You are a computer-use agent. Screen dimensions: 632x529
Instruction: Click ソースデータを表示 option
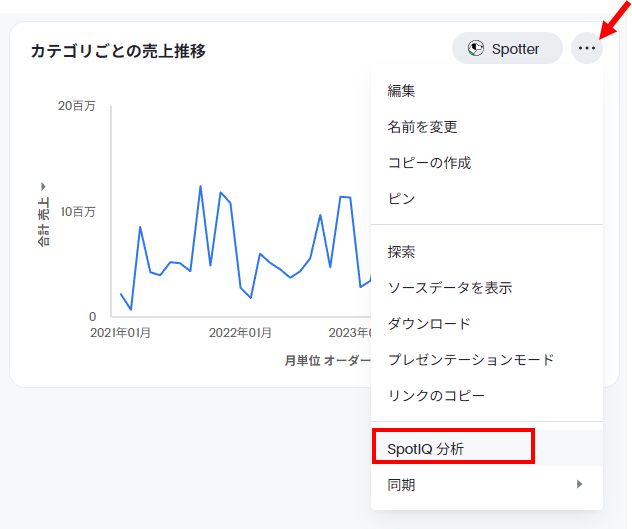(449, 288)
